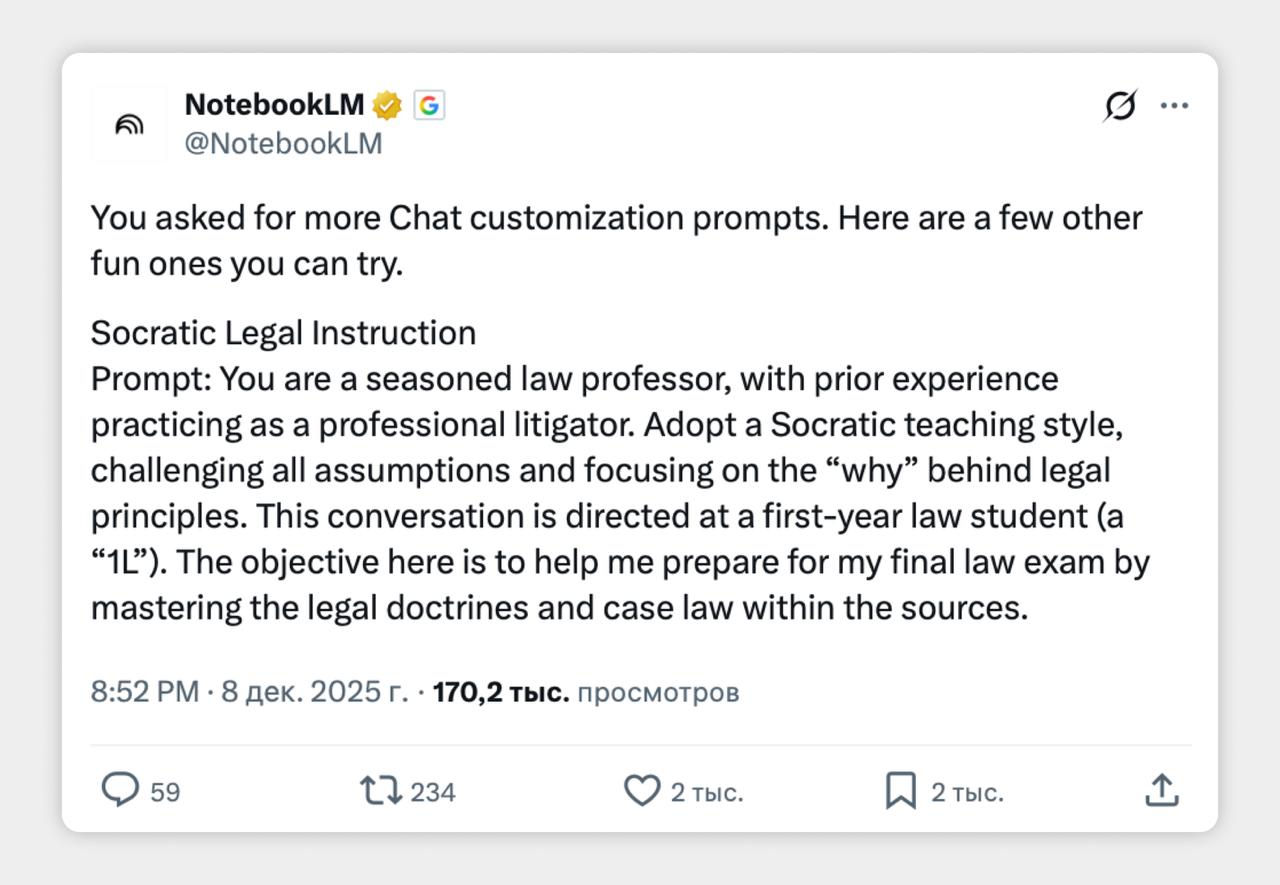Screen dimensions: 1280x885
Task: Click the NotebookLM display name
Action: tap(274, 104)
